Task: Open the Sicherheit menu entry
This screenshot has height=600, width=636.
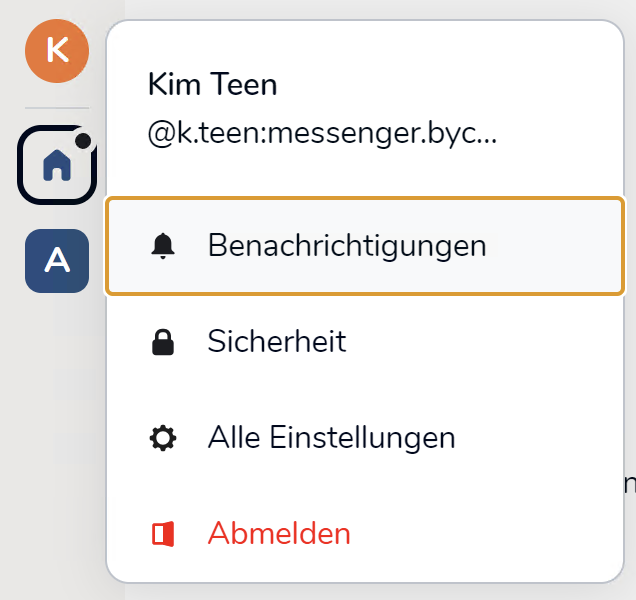Action: pos(277,342)
